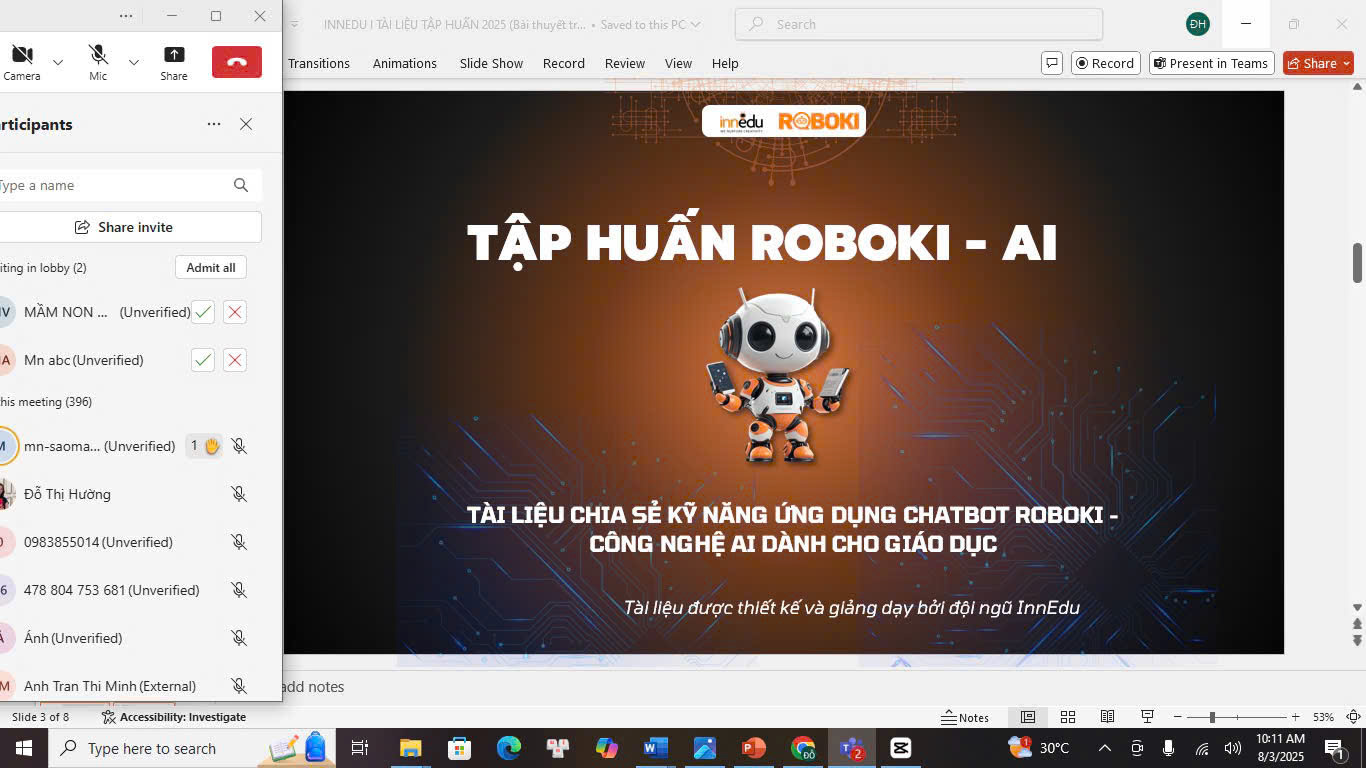Open camera options dropdown arrow
This screenshot has height=768, width=1366.
coord(58,62)
